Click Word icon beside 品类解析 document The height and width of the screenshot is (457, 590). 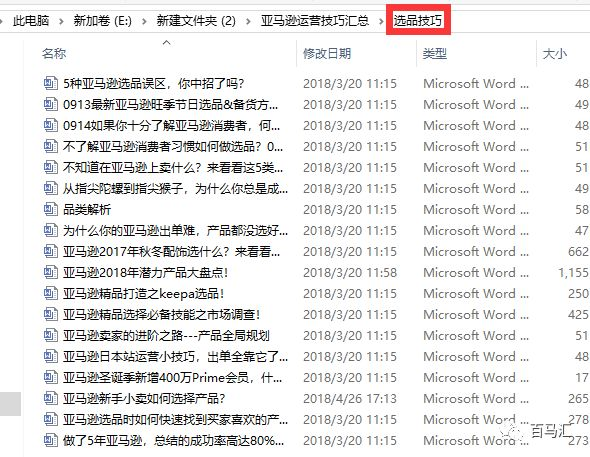click(50, 209)
